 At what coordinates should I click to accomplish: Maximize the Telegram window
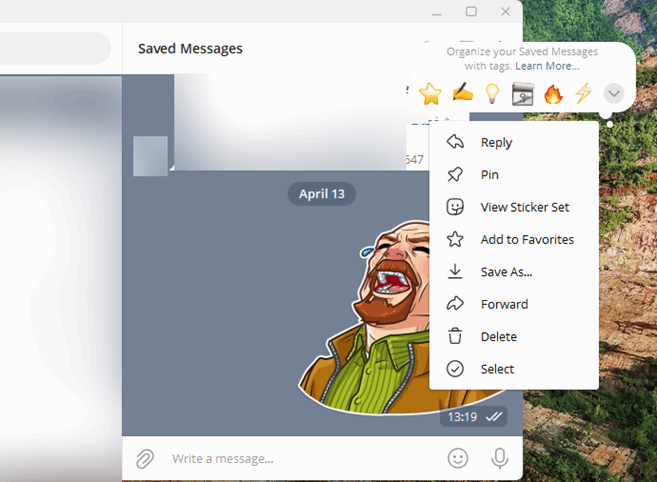click(471, 11)
